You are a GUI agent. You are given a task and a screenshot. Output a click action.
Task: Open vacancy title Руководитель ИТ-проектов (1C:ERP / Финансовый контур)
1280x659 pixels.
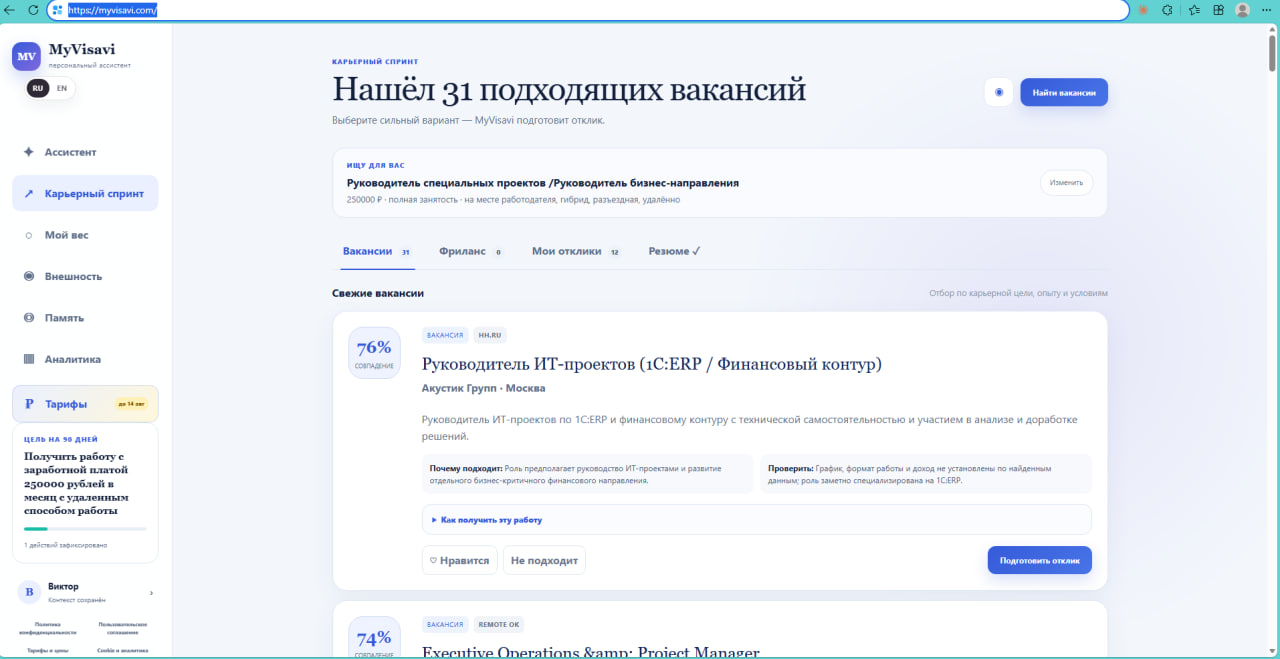point(652,364)
